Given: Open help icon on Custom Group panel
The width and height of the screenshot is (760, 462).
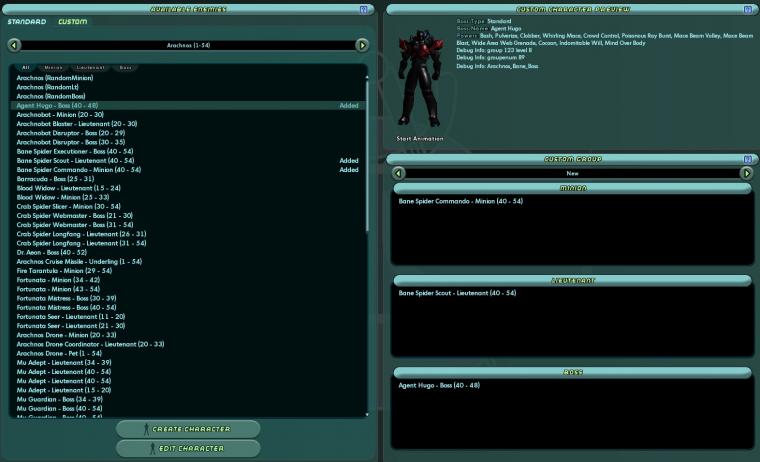Looking at the screenshot, I should coord(747,159).
